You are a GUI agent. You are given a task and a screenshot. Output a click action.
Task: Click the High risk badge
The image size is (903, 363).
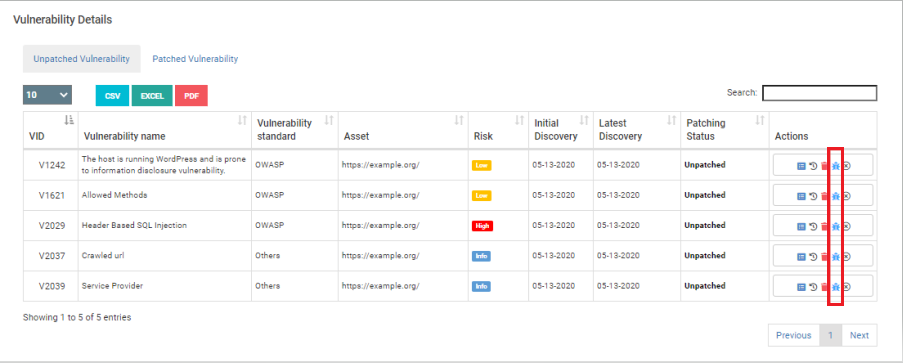click(x=482, y=226)
